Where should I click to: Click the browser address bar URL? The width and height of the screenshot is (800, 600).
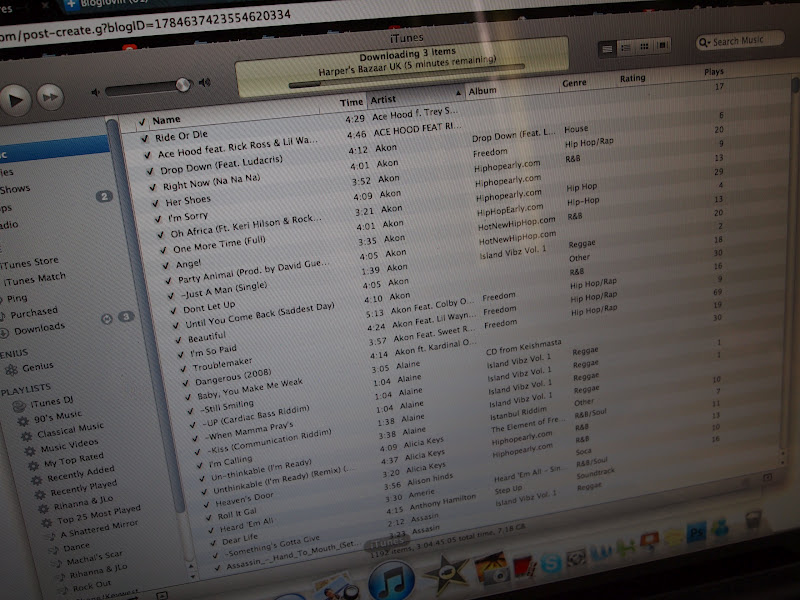tap(145, 27)
